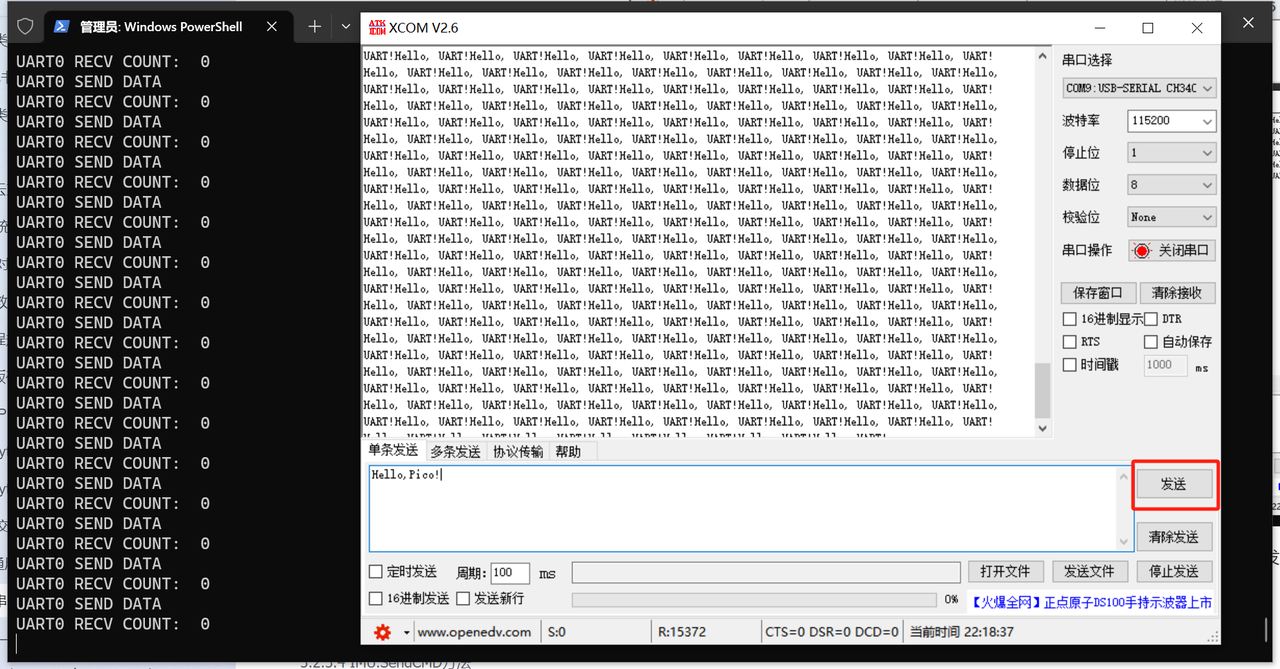Click 清除发送 button
This screenshot has height=669, width=1280.
click(1173, 537)
